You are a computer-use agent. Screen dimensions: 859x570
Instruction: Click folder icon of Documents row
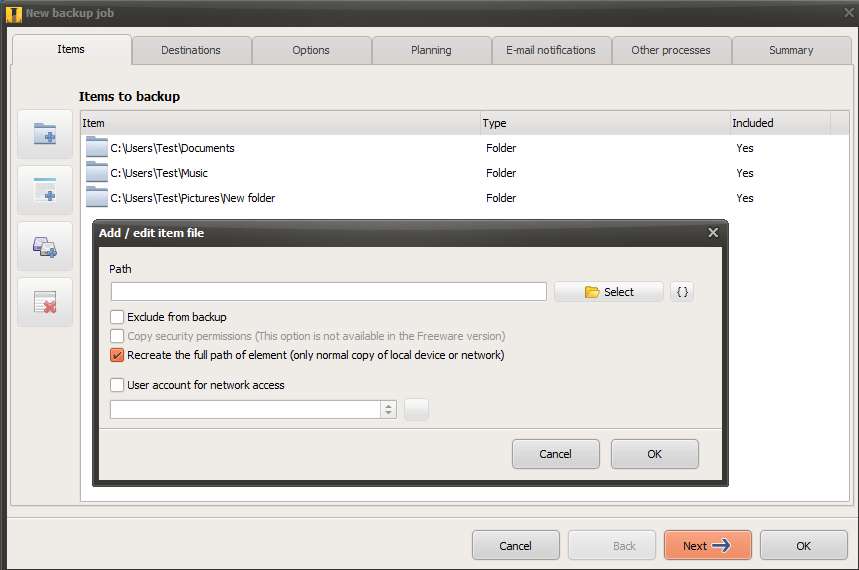(97, 147)
